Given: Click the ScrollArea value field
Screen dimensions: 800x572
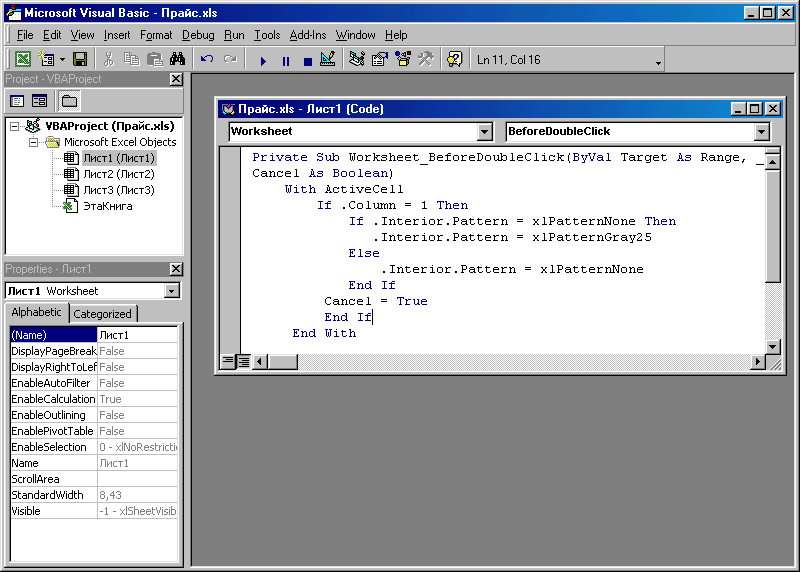Looking at the screenshot, I should (x=137, y=479).
